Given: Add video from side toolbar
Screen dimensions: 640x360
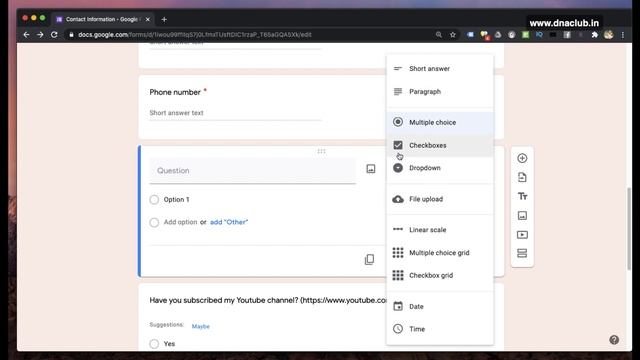Looking at the screenshot, I should tap(522, 235).
